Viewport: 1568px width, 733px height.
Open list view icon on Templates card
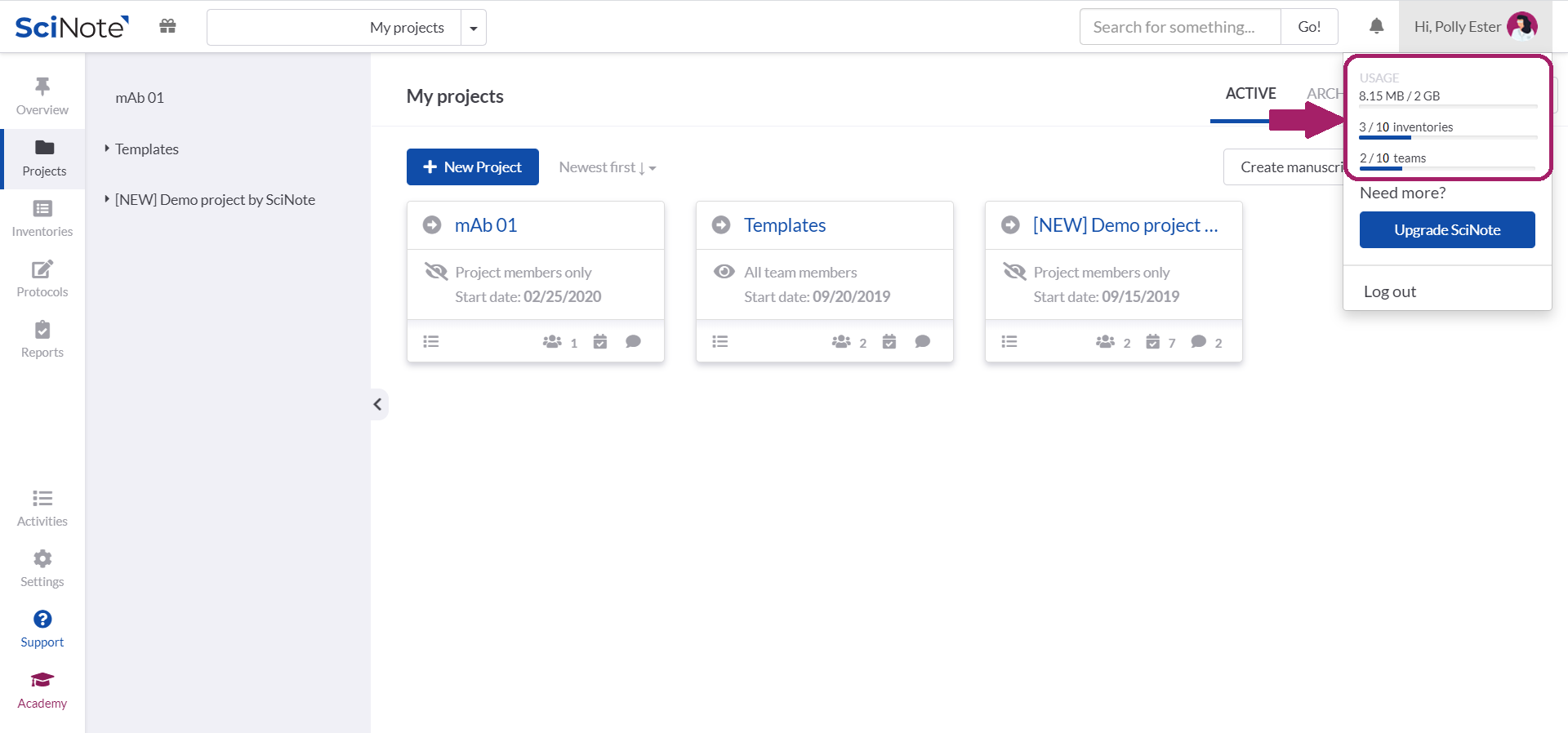coord(720,342)
